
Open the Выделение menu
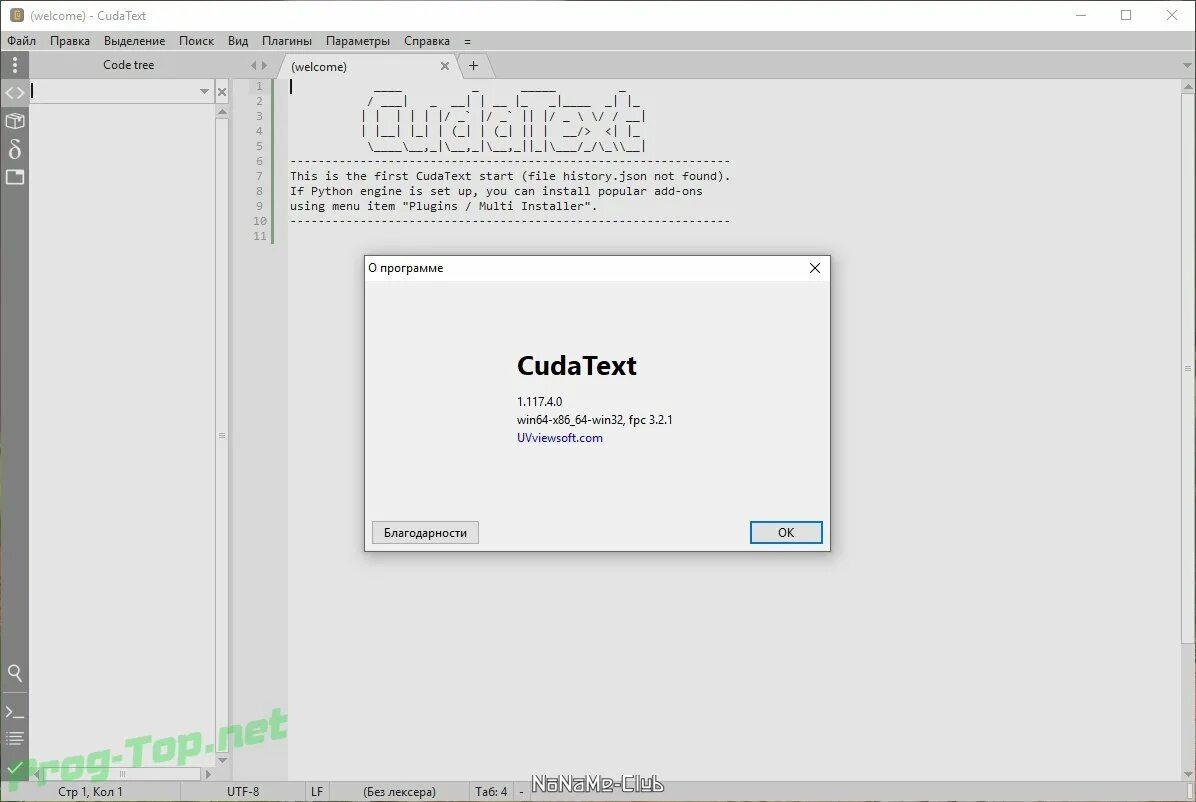coord(134,41)
